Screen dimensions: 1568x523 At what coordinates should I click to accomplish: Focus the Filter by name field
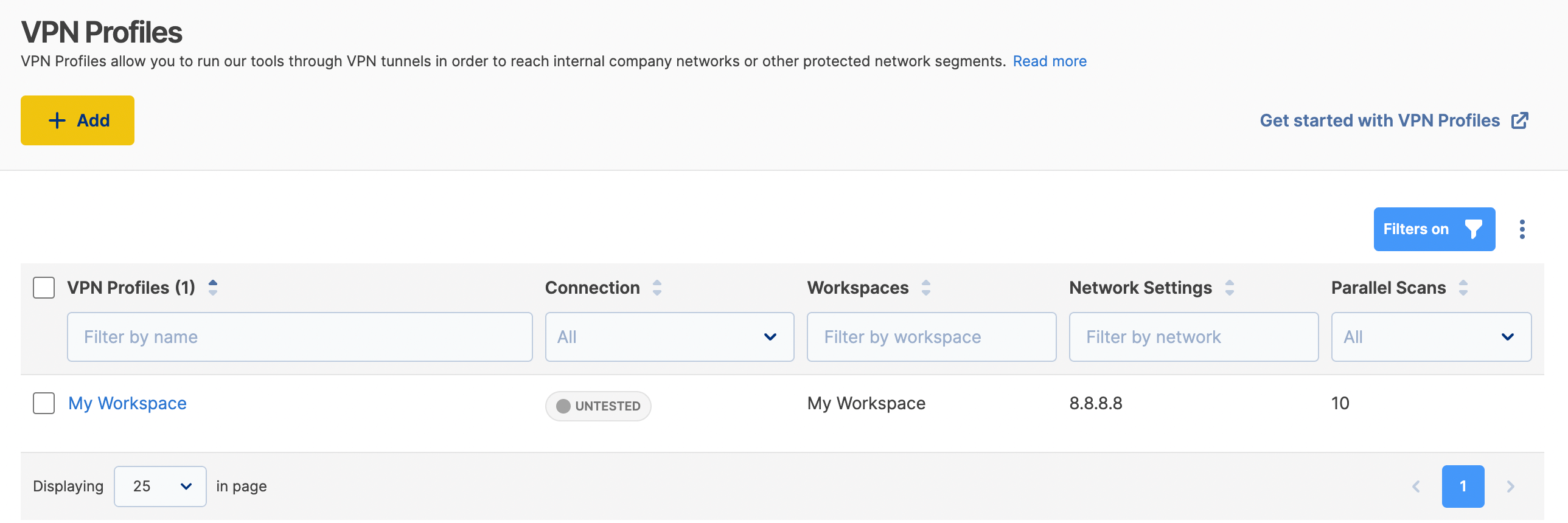(x=299, y=337)
